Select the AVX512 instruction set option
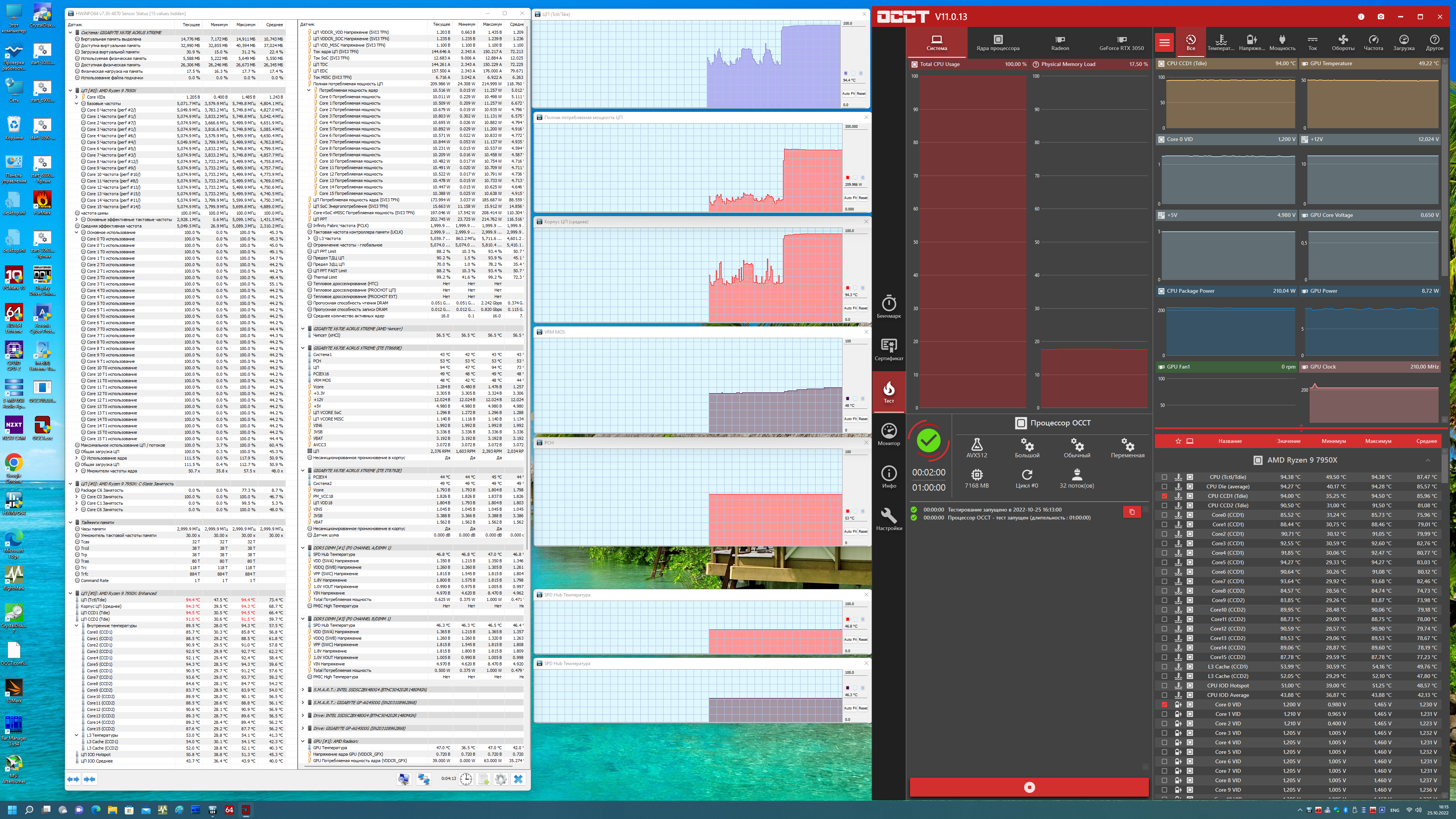The height and width of the screenshot is (819, 1456). tap(977, 448)
